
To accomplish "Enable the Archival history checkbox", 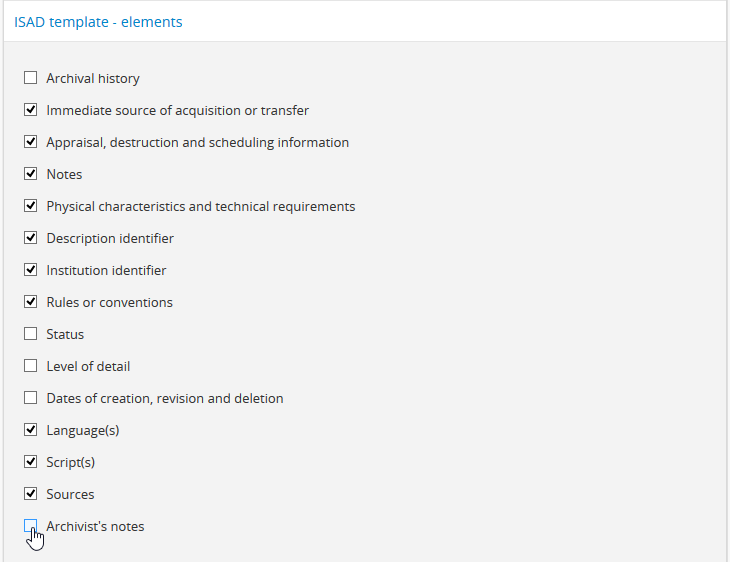I will point(31,78).
